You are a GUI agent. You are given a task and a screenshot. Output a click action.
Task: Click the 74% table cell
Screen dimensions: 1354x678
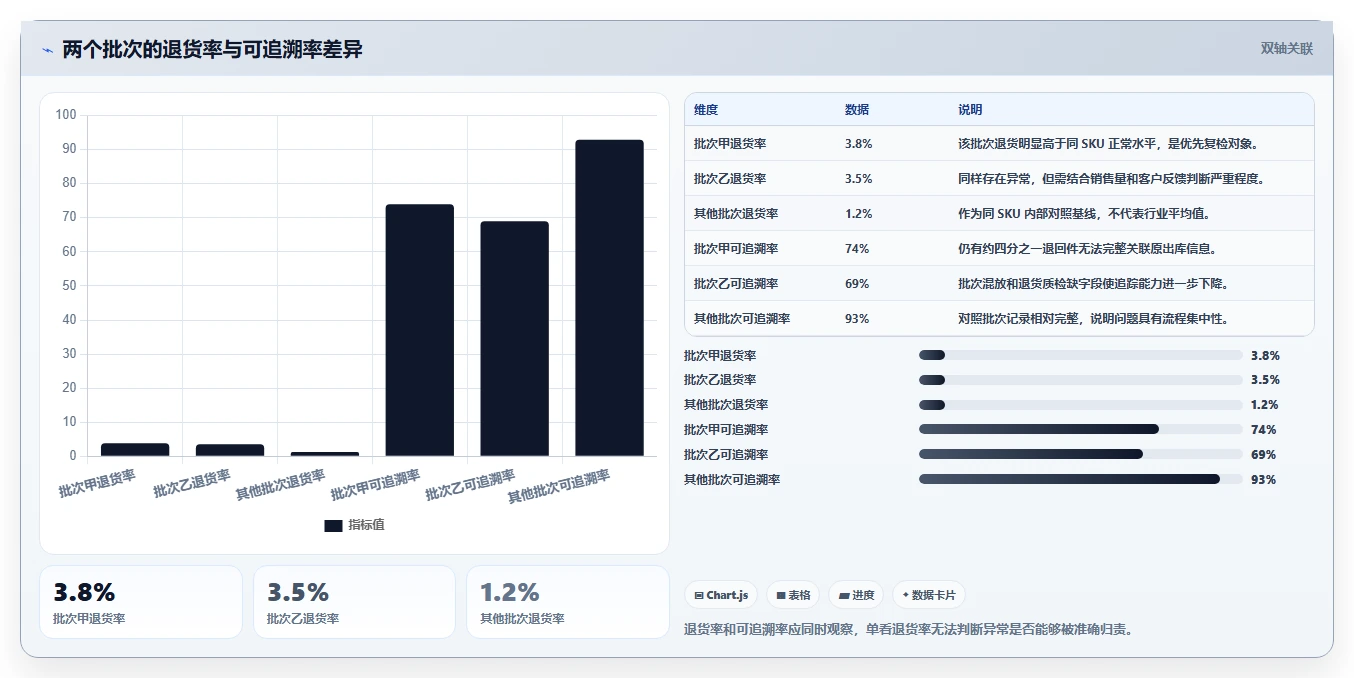click(857, 249)
